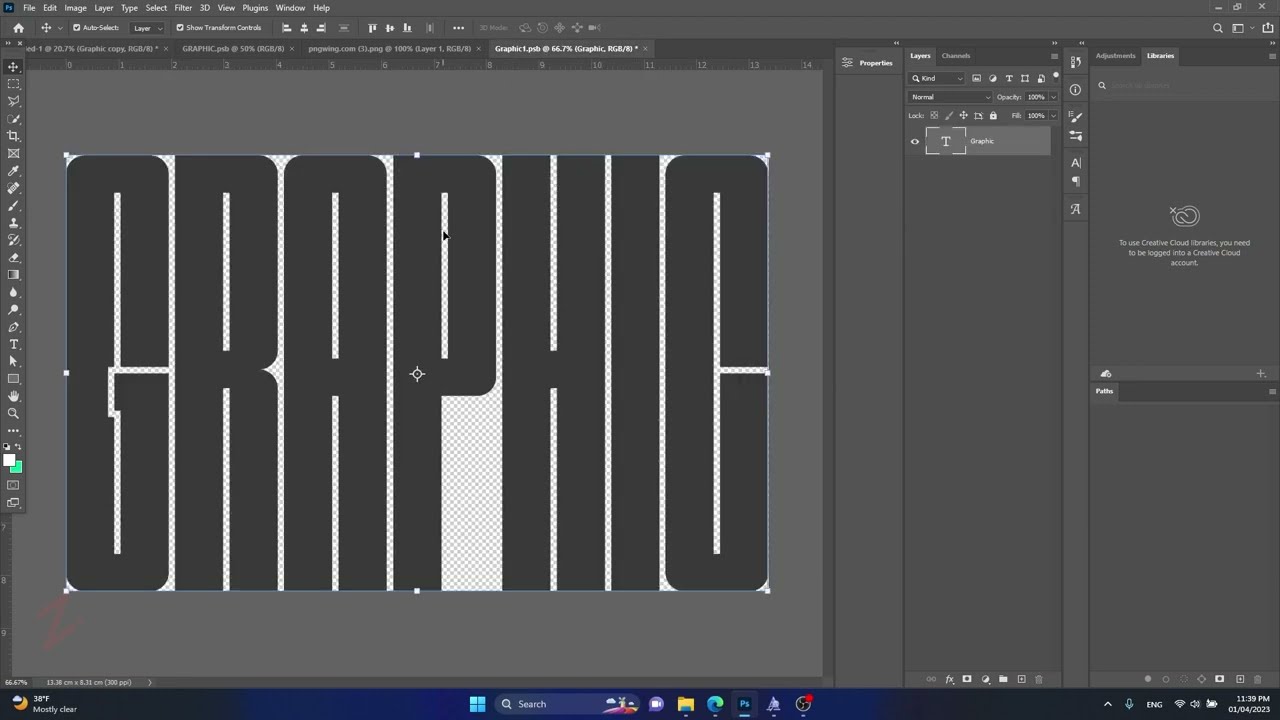Select the Horizontal Type tool
This screenshot has height=720, width=1280.
(x=14, y=344)
